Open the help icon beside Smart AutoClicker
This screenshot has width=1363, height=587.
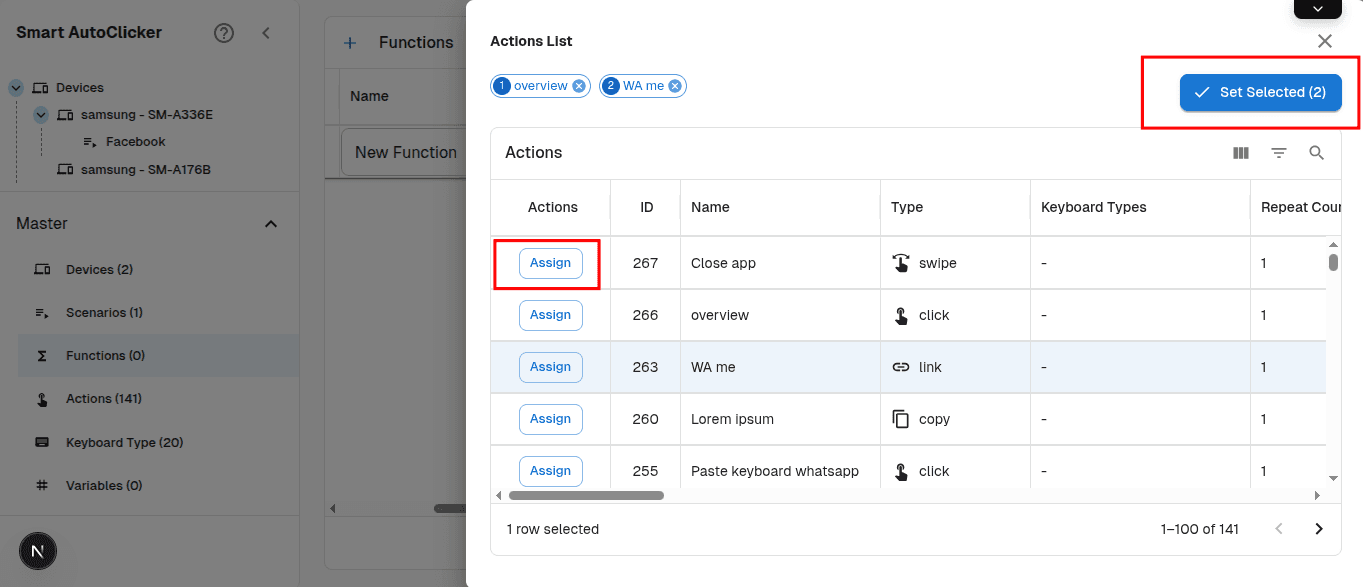pyautogui.click(x=224, y=32)
